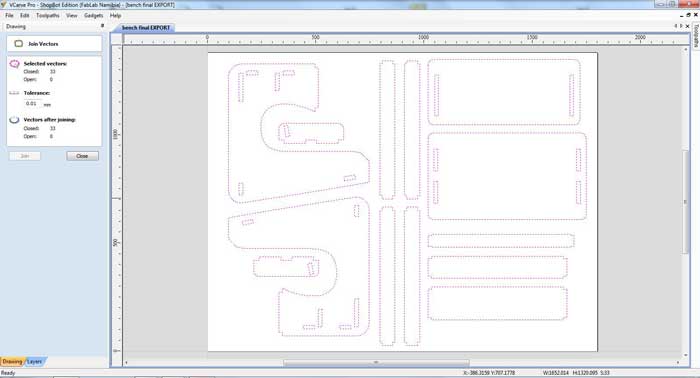Click the Tolerance dashed-line icon
Screen dimensions: 700x378
coord(14,93)
